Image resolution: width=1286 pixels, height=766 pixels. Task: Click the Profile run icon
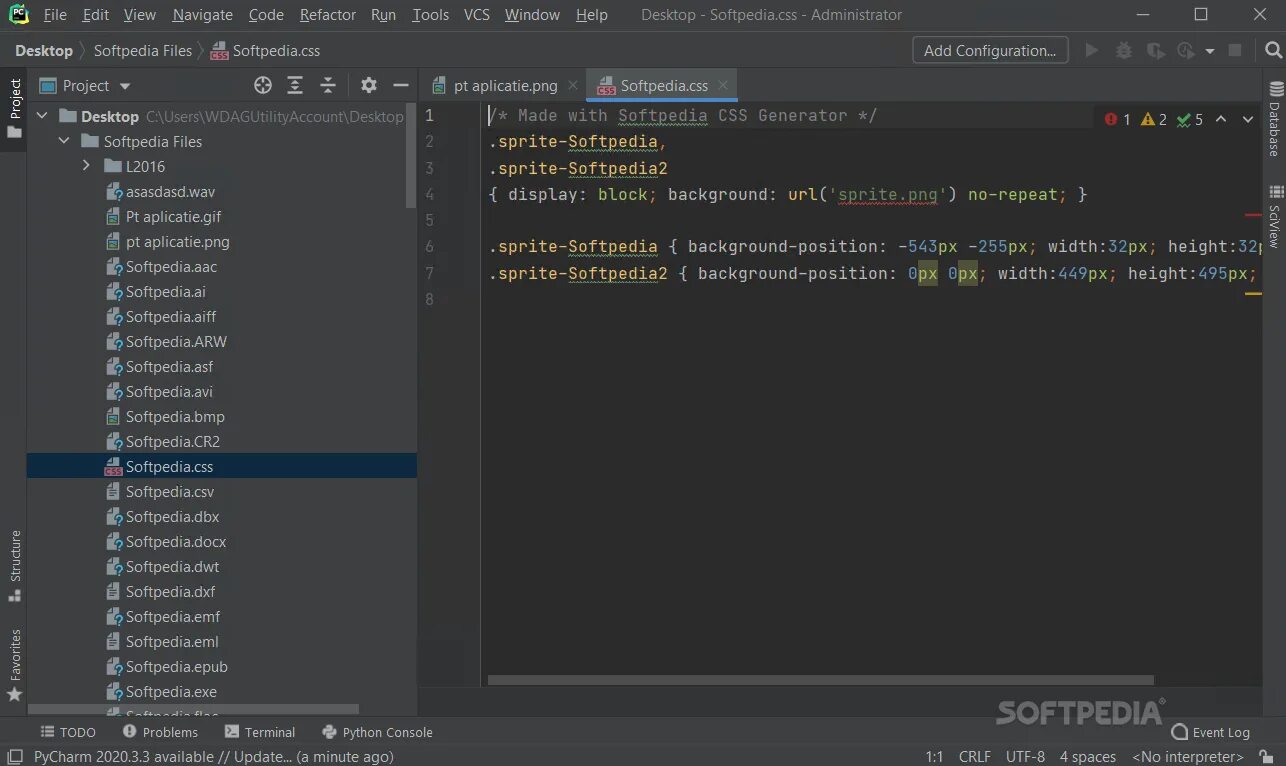pyautogui.click(x=1186, y=50)
